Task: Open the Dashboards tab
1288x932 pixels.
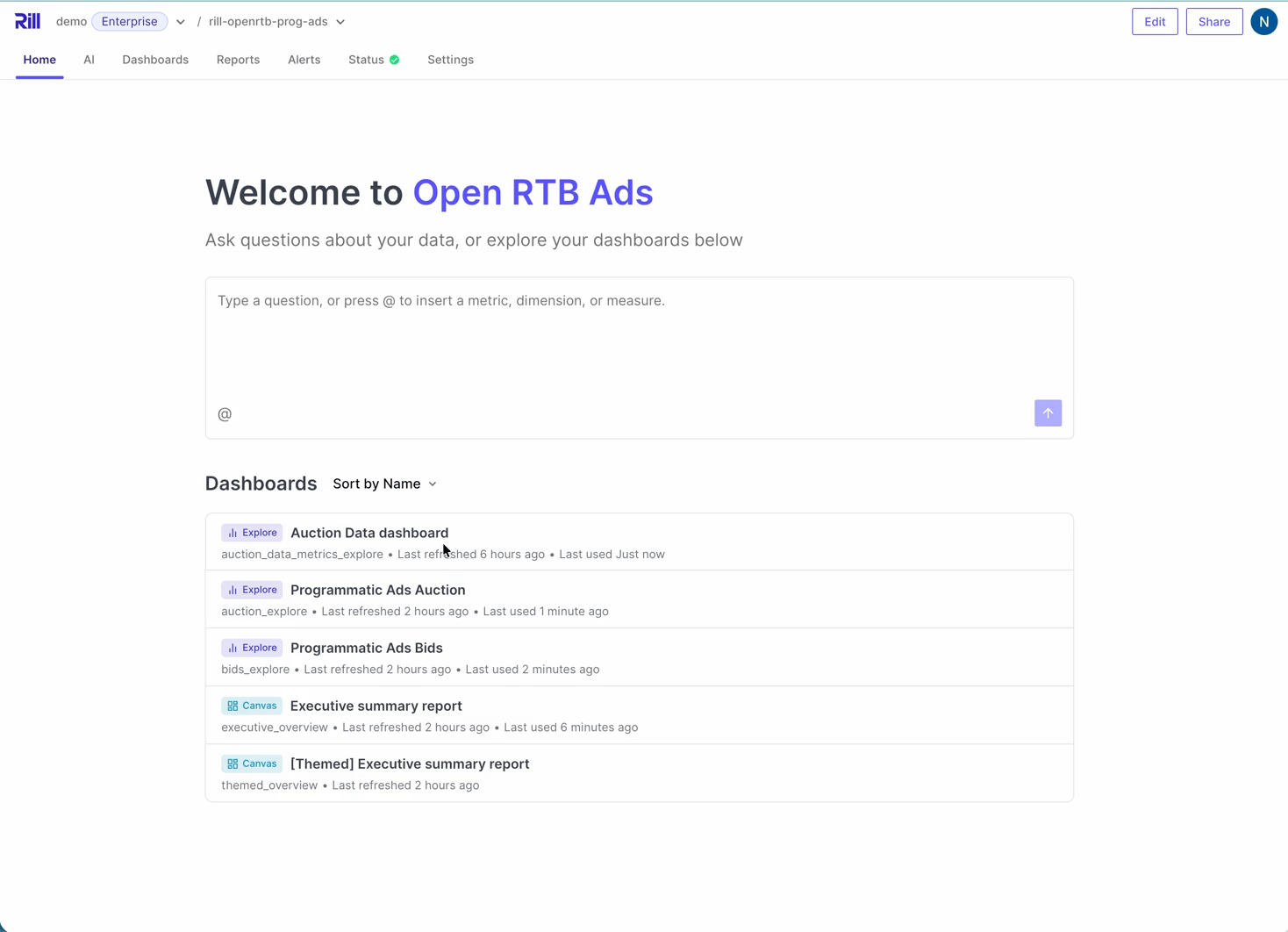Action: tap(155, 60)
